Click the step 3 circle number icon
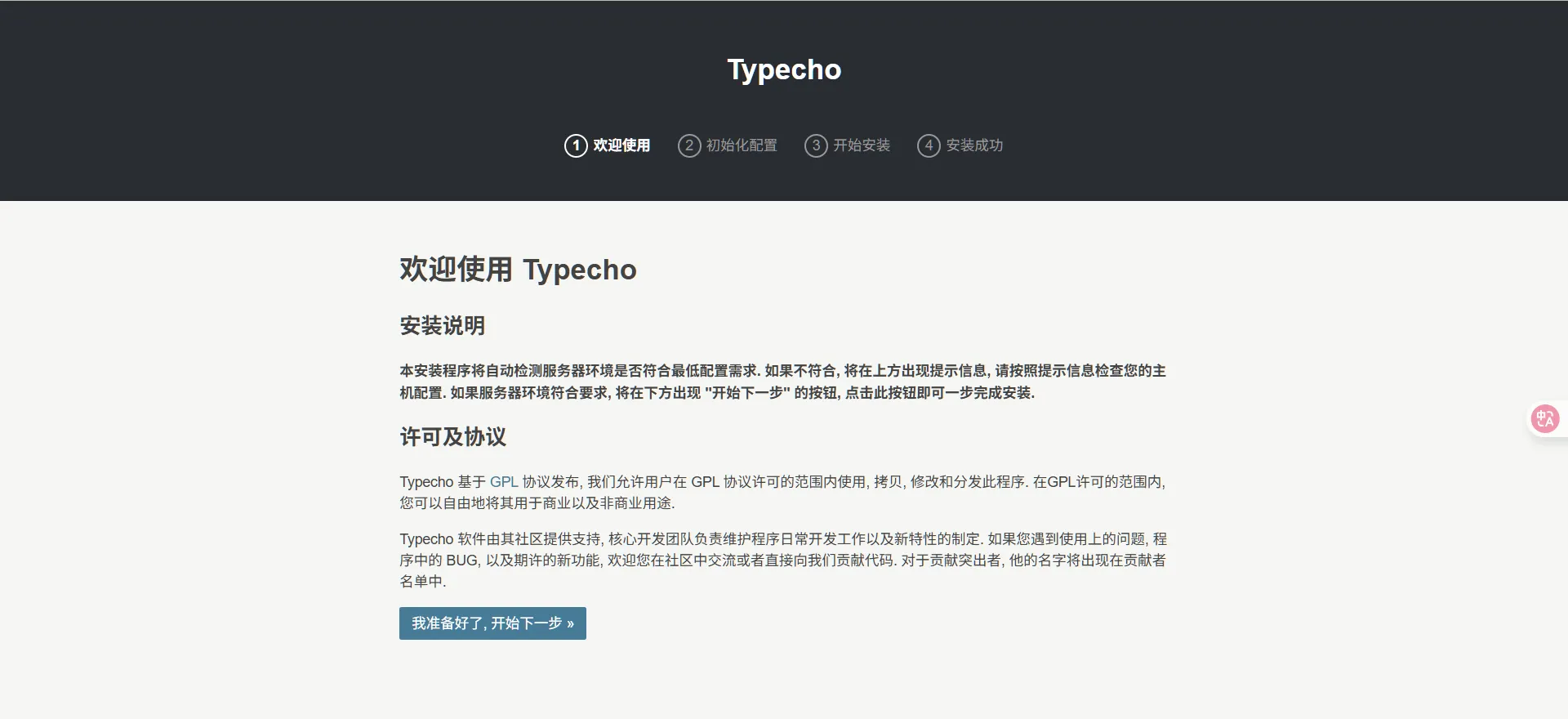1568x719 pixels. (816, 145)
